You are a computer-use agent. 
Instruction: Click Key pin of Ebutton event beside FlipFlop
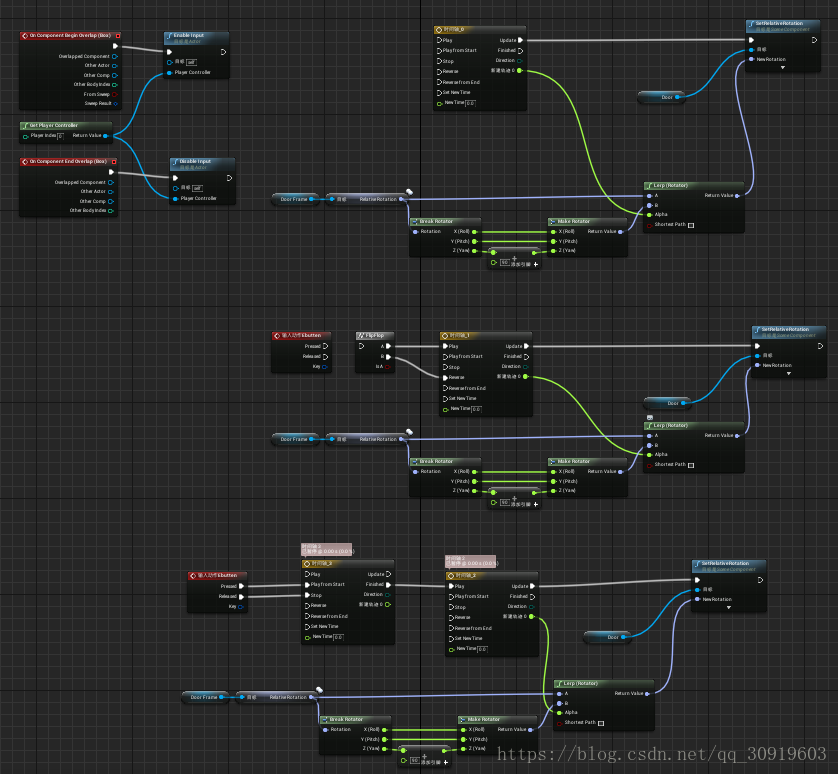324,367
